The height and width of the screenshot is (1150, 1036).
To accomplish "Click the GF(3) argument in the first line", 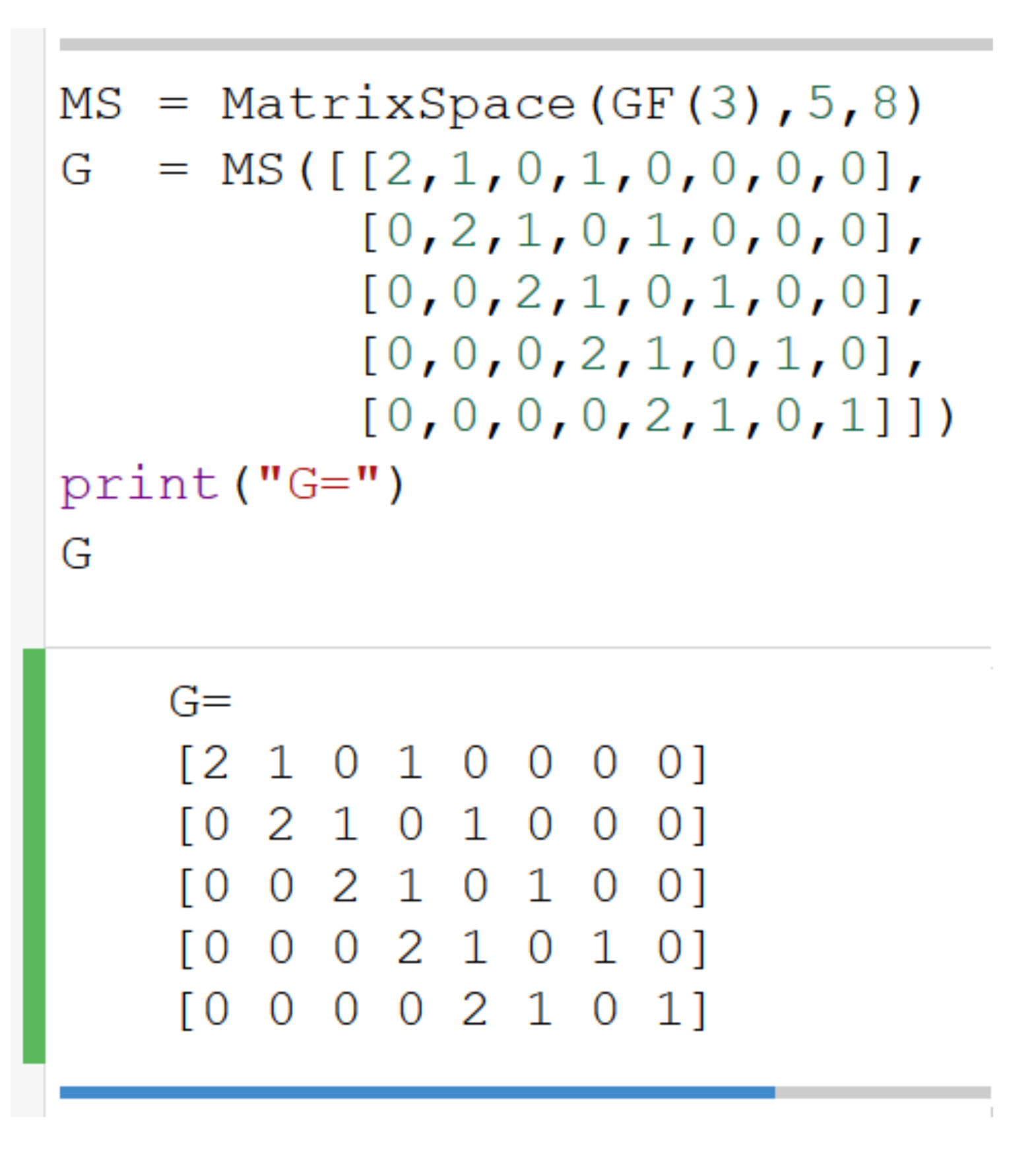I will tap(686, 104).
